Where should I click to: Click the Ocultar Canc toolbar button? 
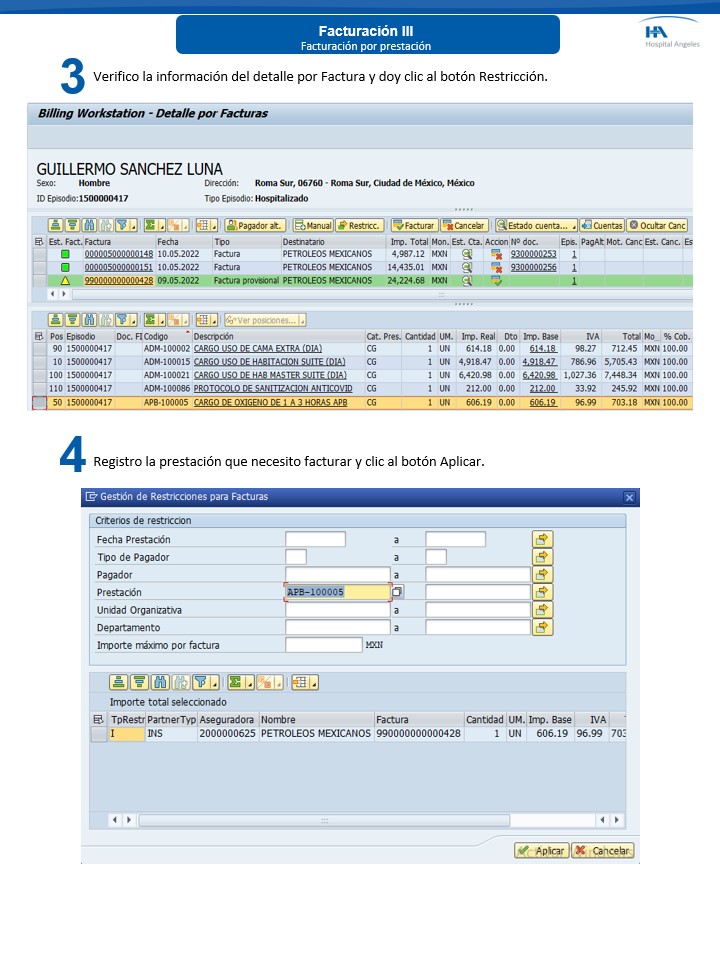coord(657,226)
